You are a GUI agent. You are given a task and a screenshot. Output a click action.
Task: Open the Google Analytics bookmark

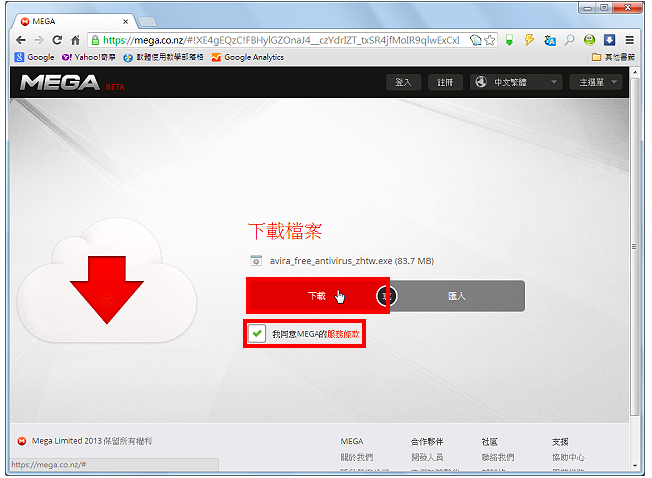point(248,57)
